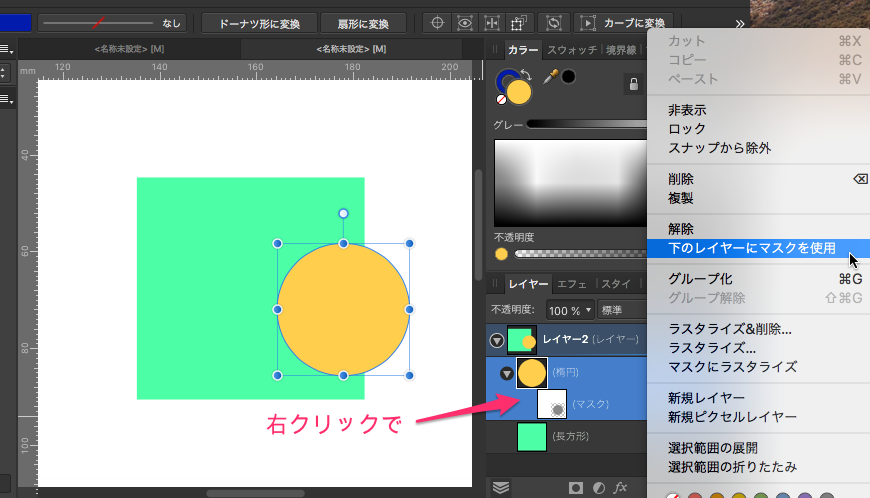The width and height of the screenshot is (870, 498).
Task: Collapse the レイヤー2 layer group
Action: [x=497, y=340]
